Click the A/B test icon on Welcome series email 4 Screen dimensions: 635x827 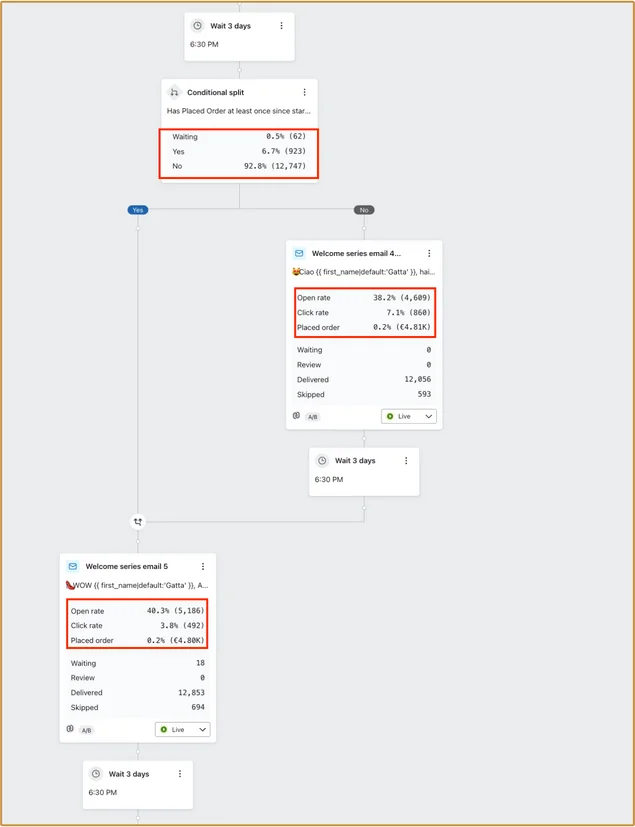[296, 416]
